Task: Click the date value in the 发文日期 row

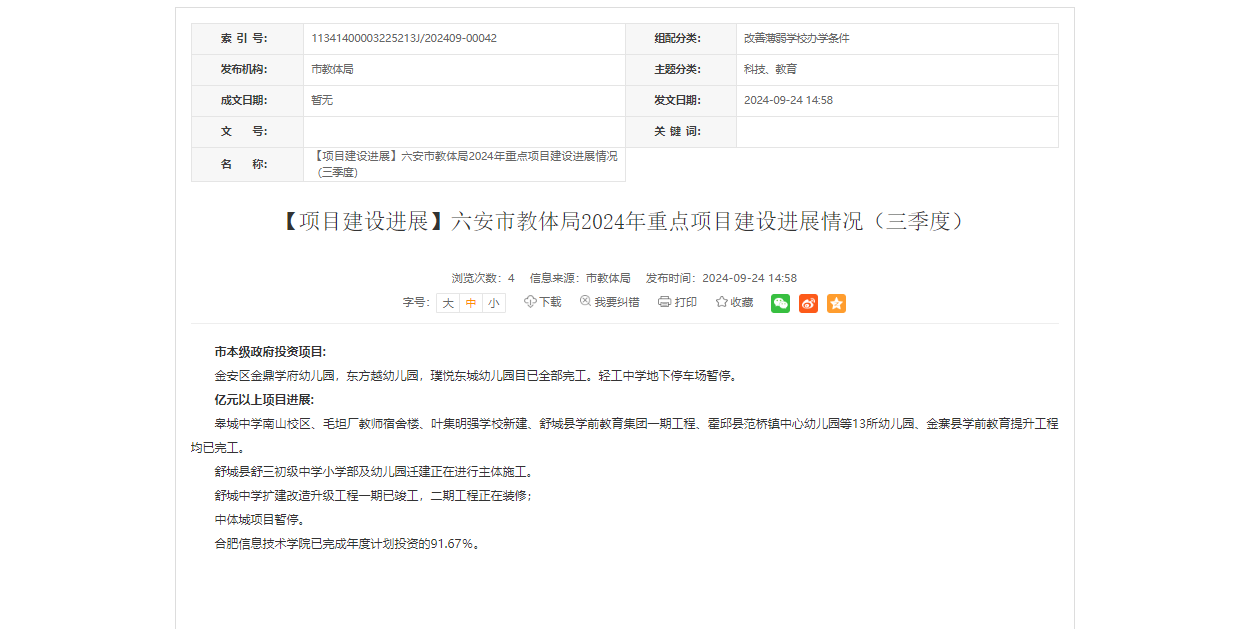Action: [788, 101]
